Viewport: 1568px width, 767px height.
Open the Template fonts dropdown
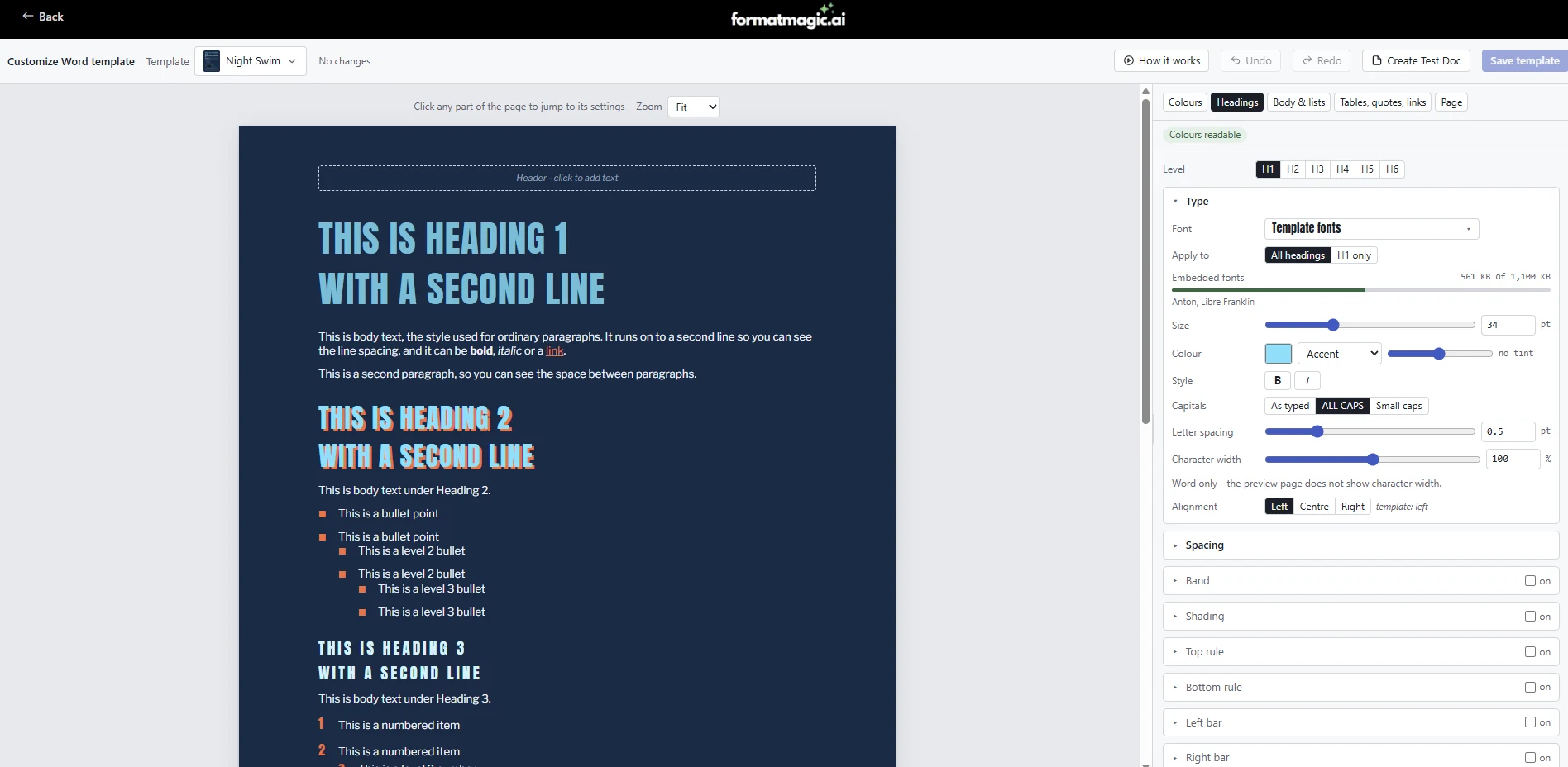tap(1371, 229)
